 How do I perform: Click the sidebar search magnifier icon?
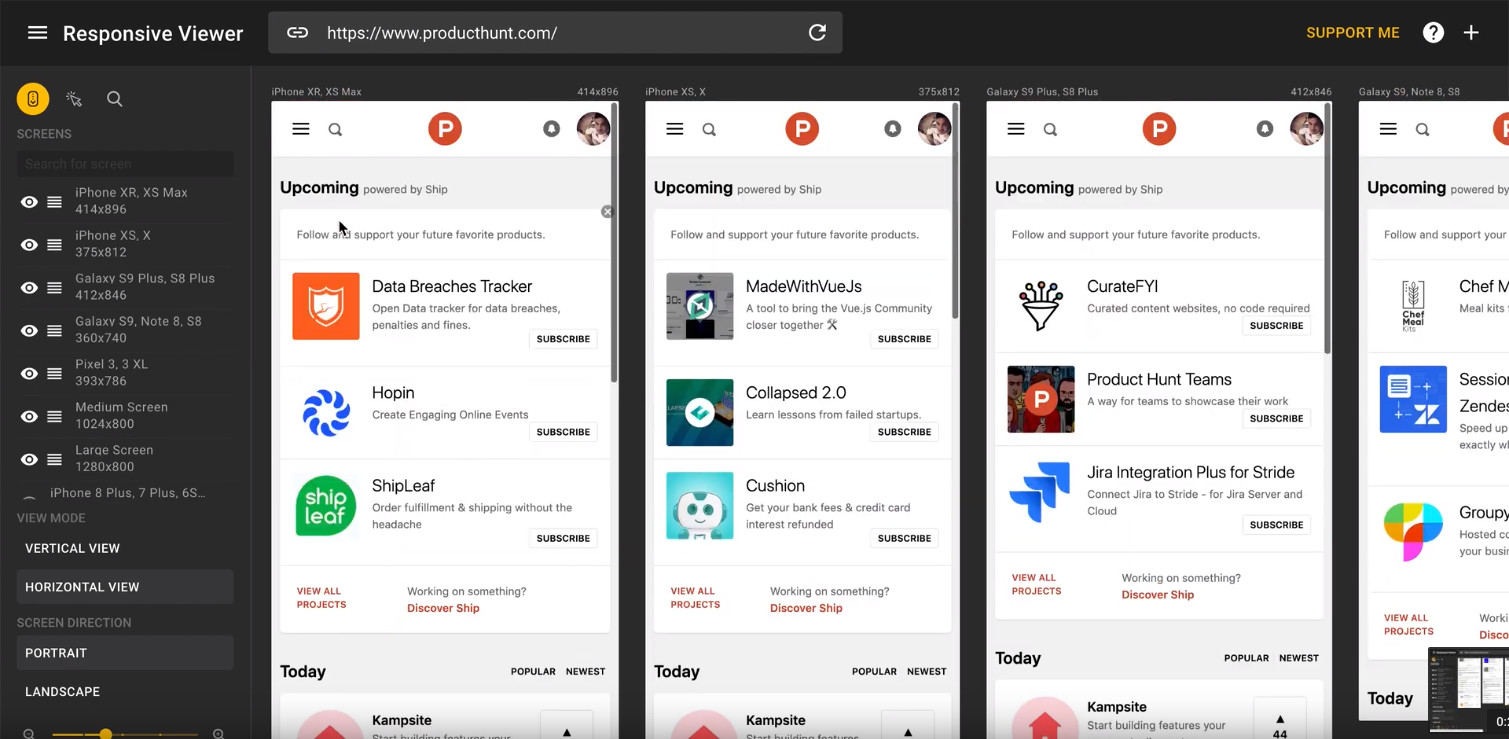[115, 99]
